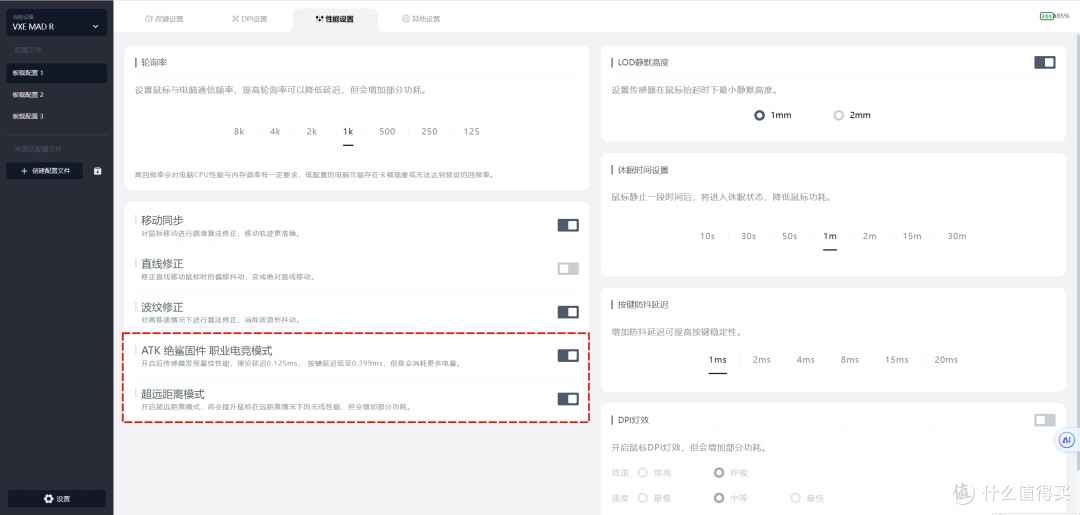Viewport: 1080px width, 515px height.
Task: Select profile 板载配置 1
Action: [x=56, y=72]
